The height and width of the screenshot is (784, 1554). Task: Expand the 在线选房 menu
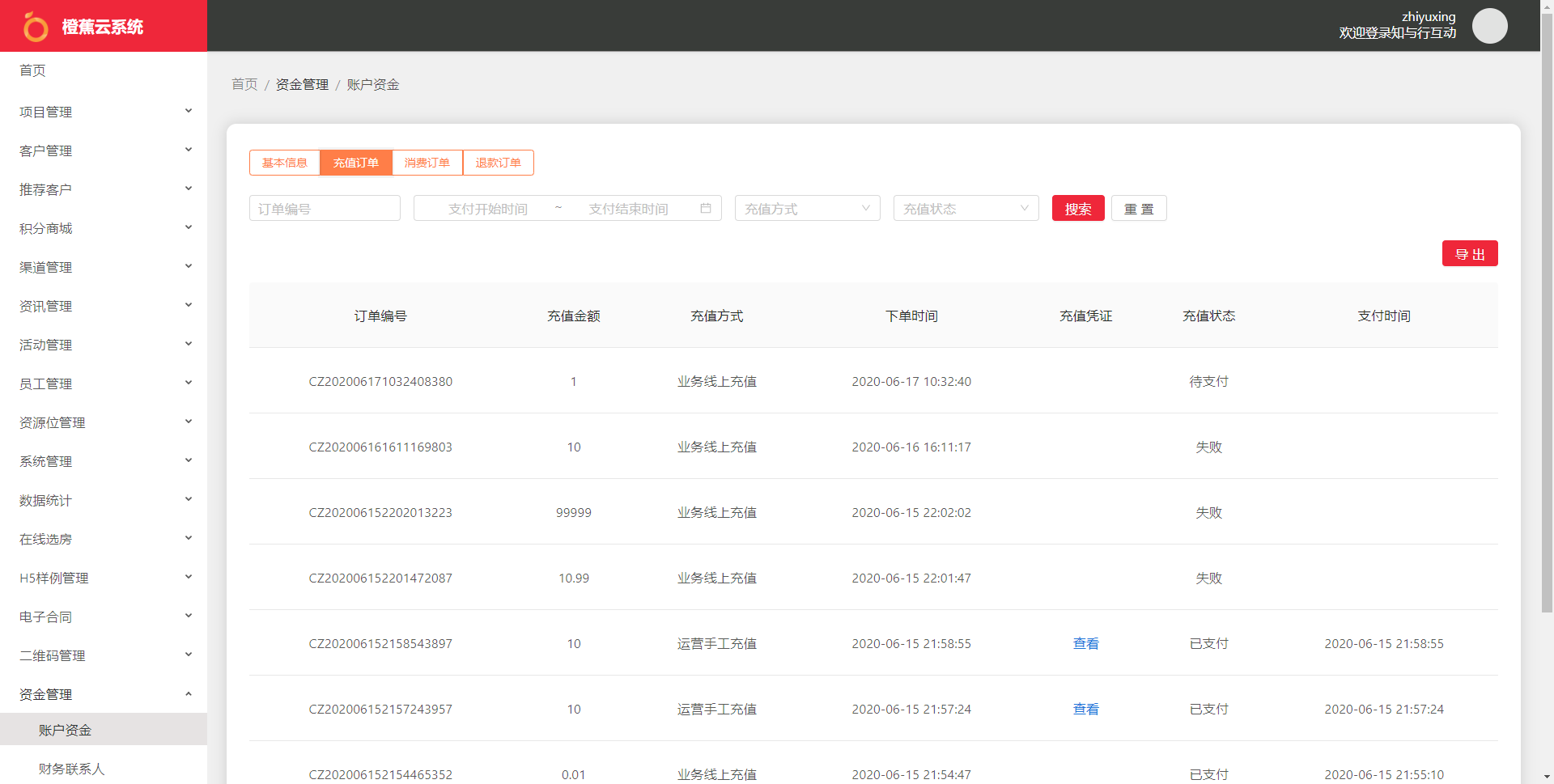(104, 539)
